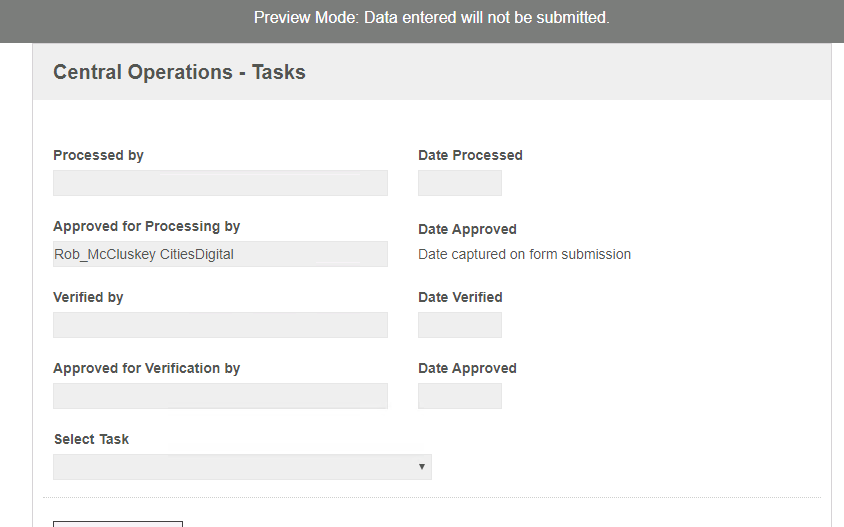Click the Date Processed label
Image resolution: width=844 pixels, height=527 pixels.
click(x=470, y=155)
